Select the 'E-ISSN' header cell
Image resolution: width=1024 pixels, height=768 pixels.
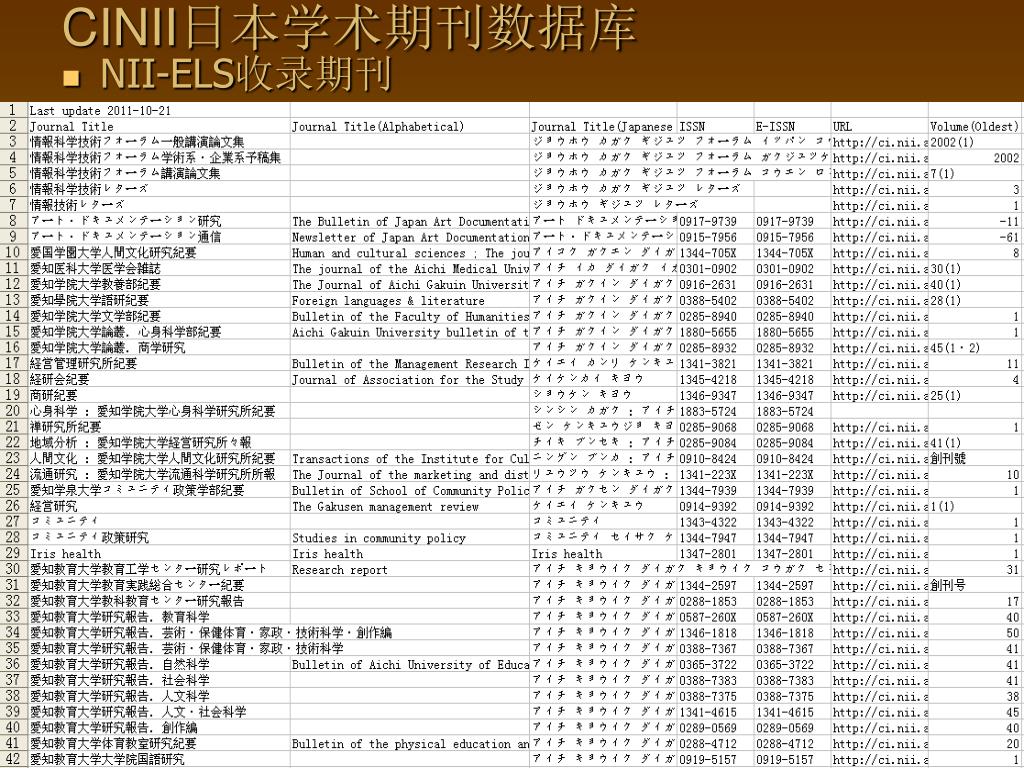coord(792,126)
